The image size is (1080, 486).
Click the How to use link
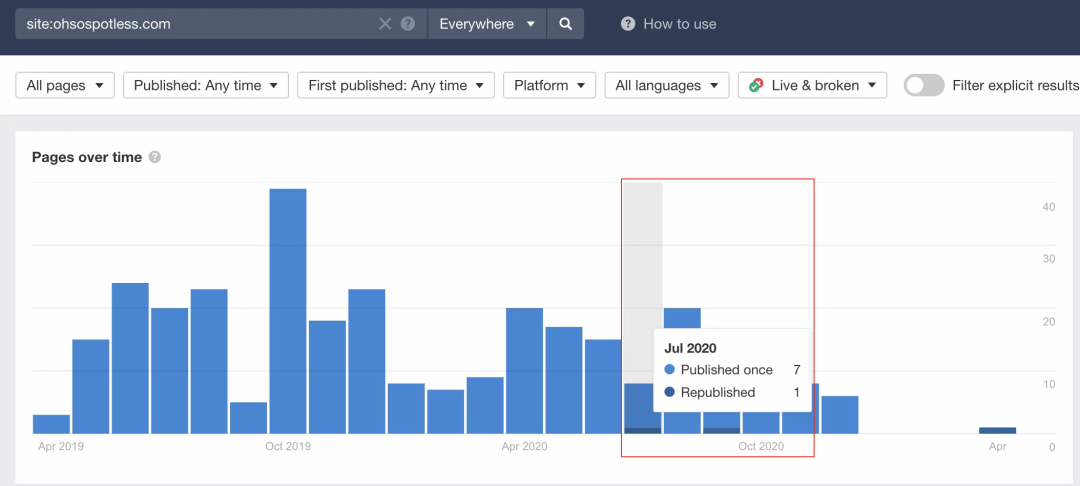679,24
